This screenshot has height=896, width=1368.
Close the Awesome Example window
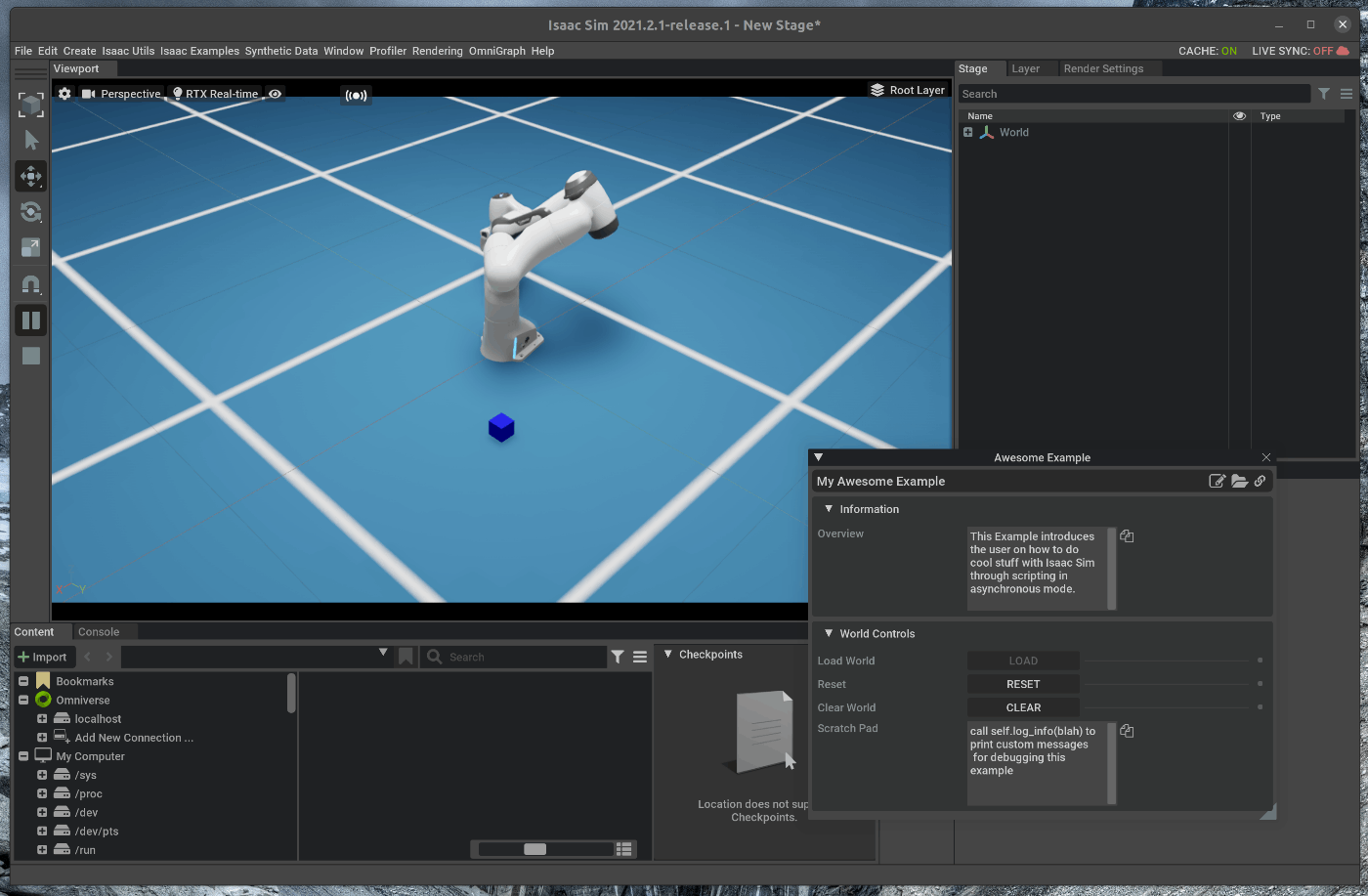(x=1266, y=457)
